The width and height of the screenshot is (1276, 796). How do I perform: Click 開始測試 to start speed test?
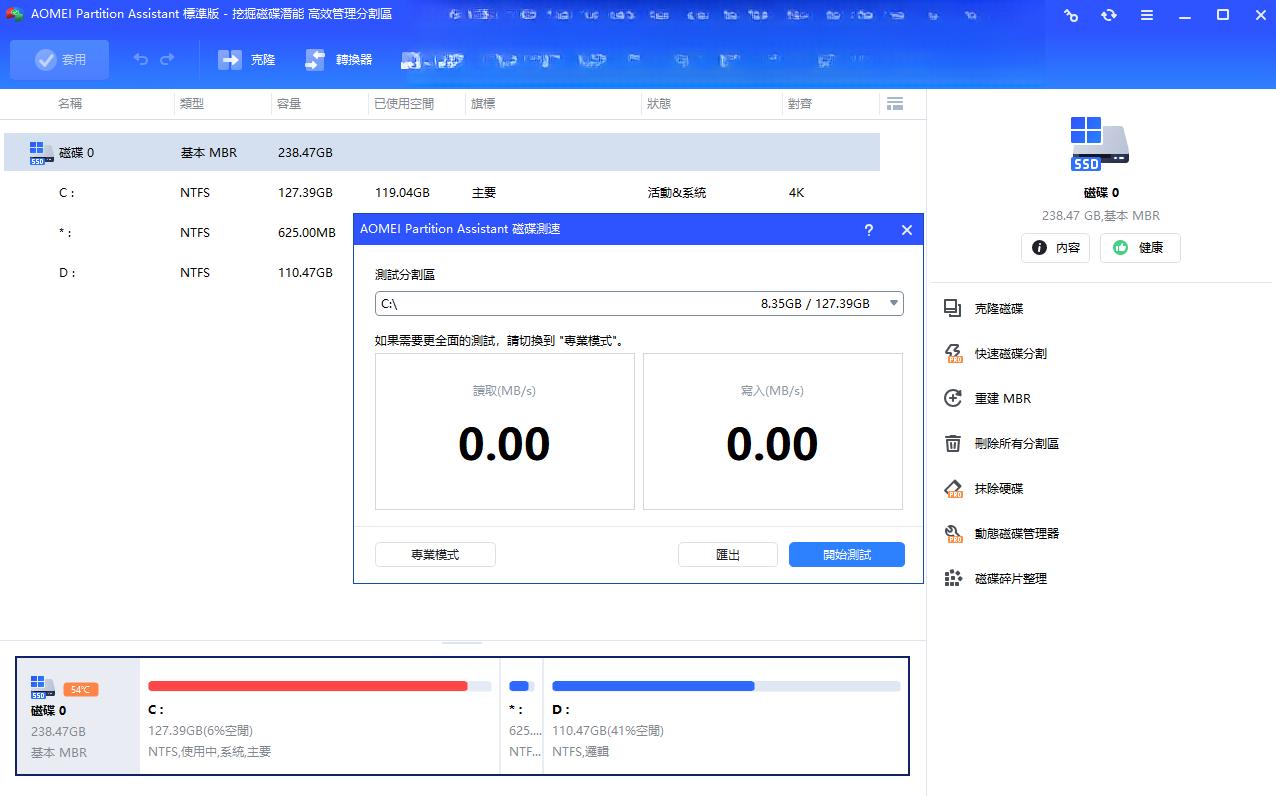[847, 554]
